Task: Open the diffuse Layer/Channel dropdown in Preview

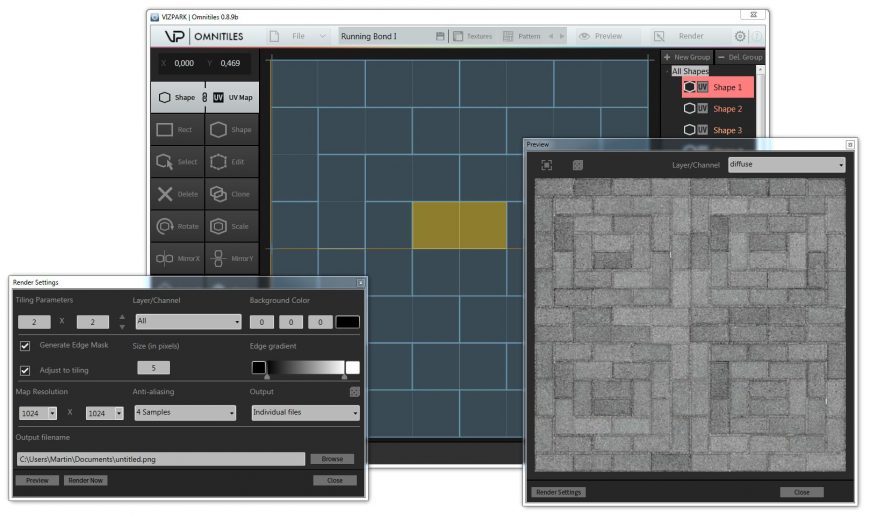Action: click(x=786, y=165)
